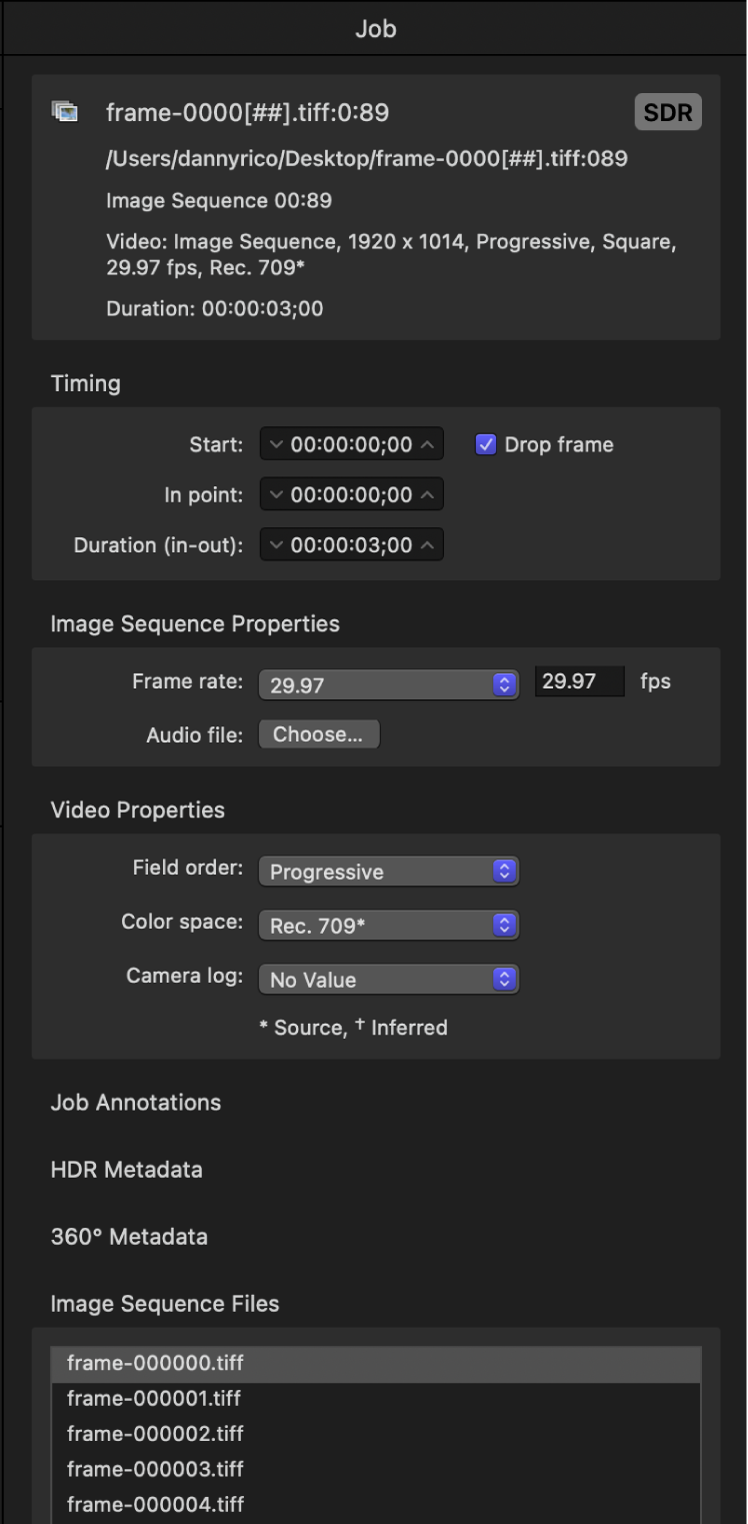The height and width of the screenshot is (1524, 748).
Task: Click the Field order dropdown arrows icon
Action: pos(506,871)
